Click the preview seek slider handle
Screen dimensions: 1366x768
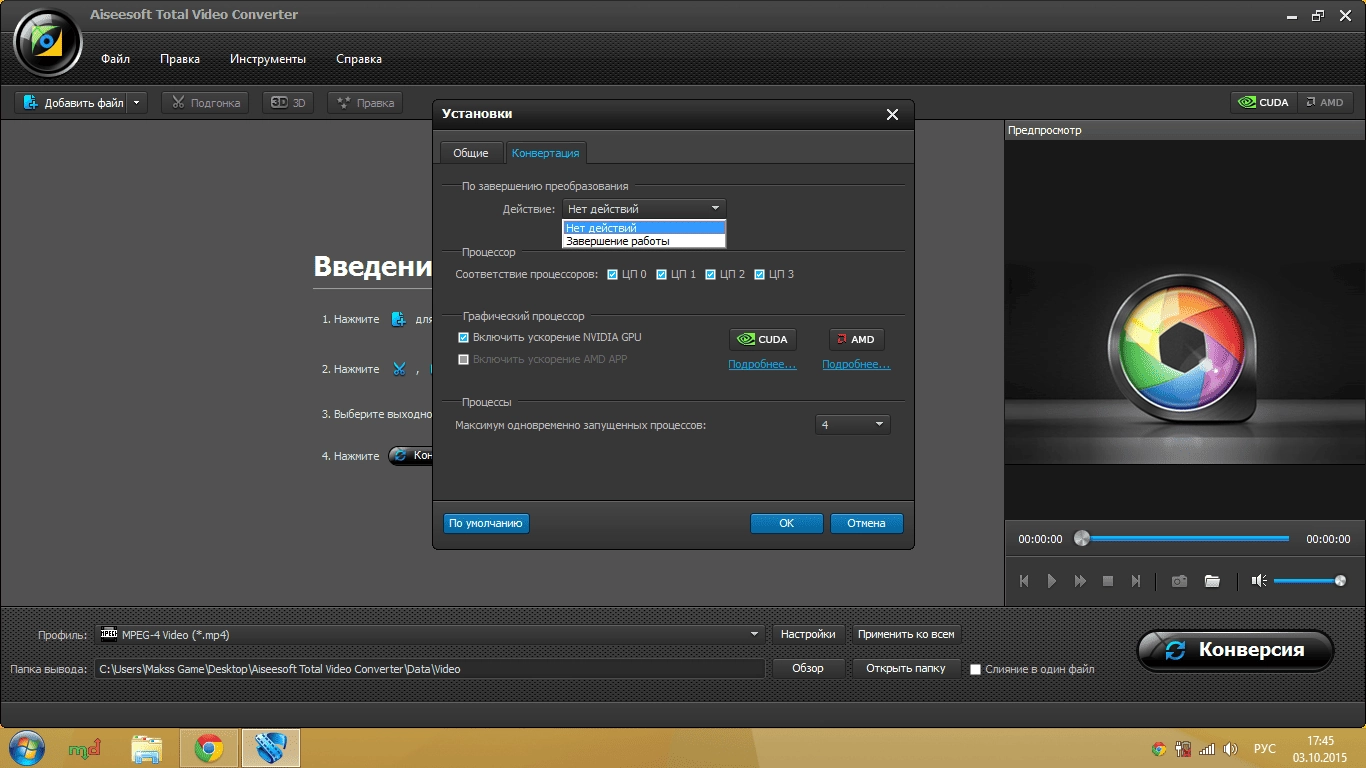pyautogui.click(x=1081, y=538)
